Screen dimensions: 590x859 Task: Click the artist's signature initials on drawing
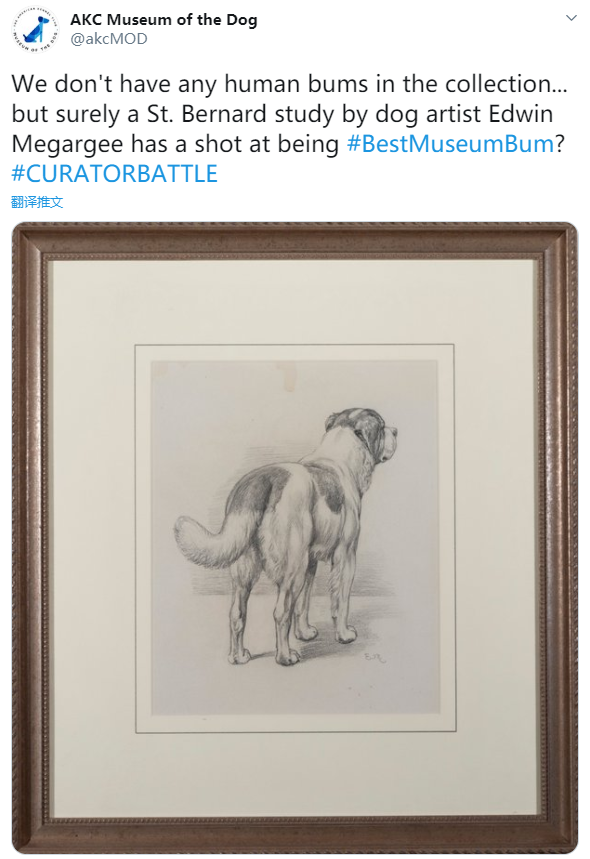[x=374, y=658]
